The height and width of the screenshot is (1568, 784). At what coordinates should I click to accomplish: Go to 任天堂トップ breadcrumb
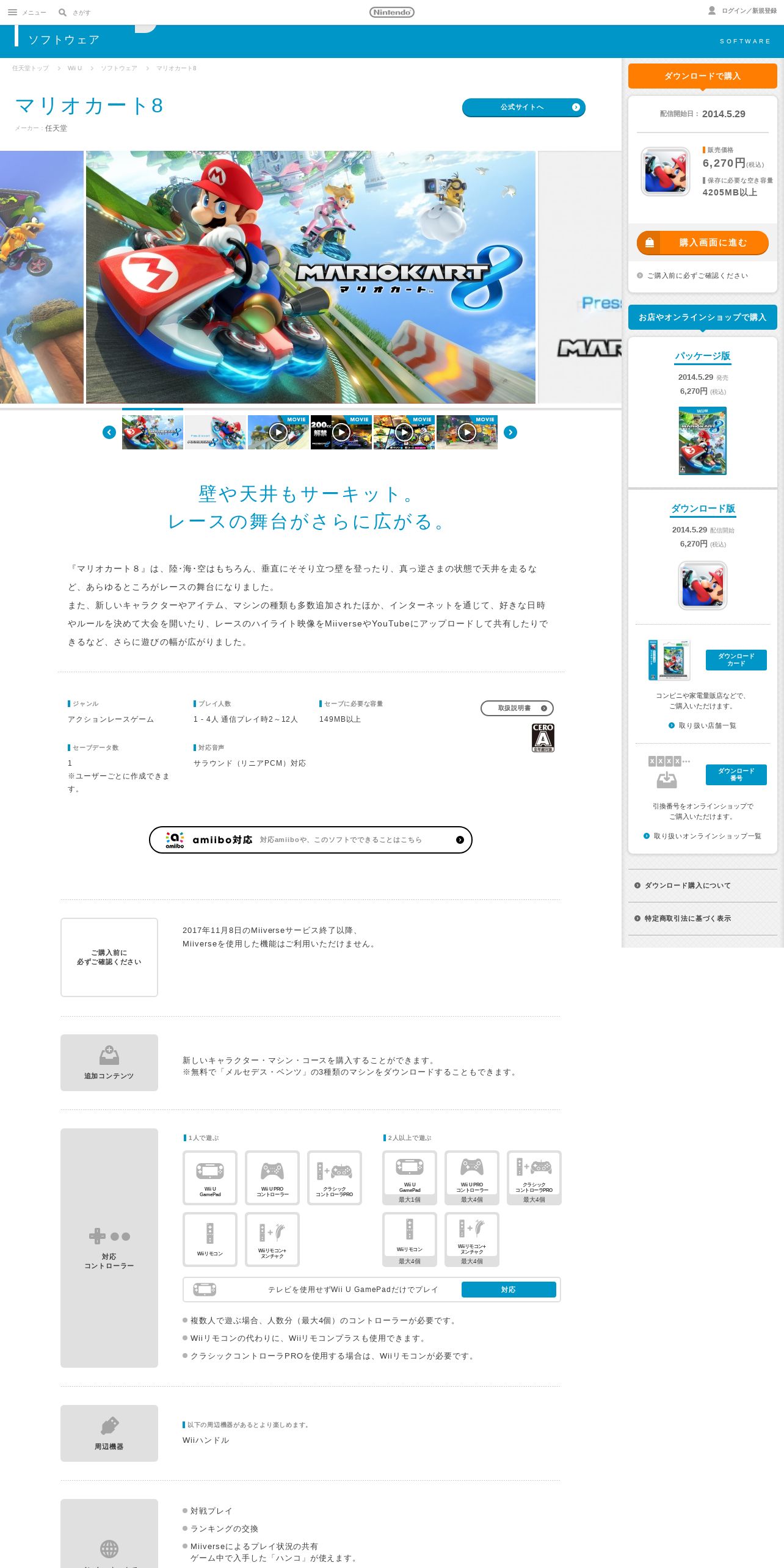(x=31, y=68)
